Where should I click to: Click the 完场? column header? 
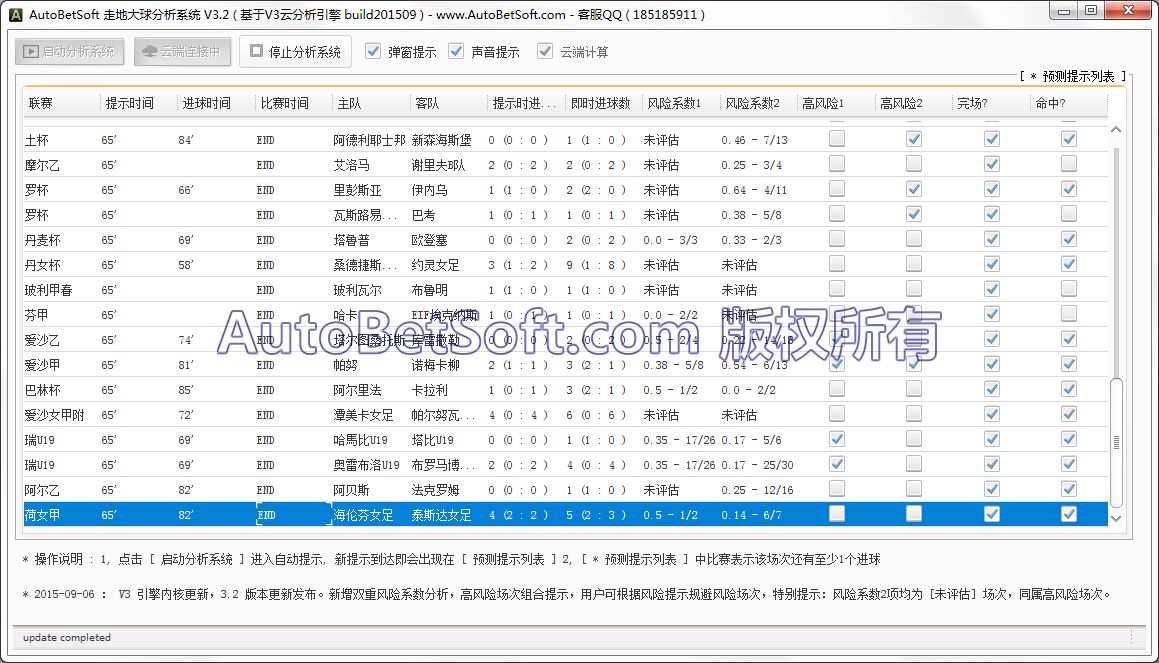(x=990, y=103)
